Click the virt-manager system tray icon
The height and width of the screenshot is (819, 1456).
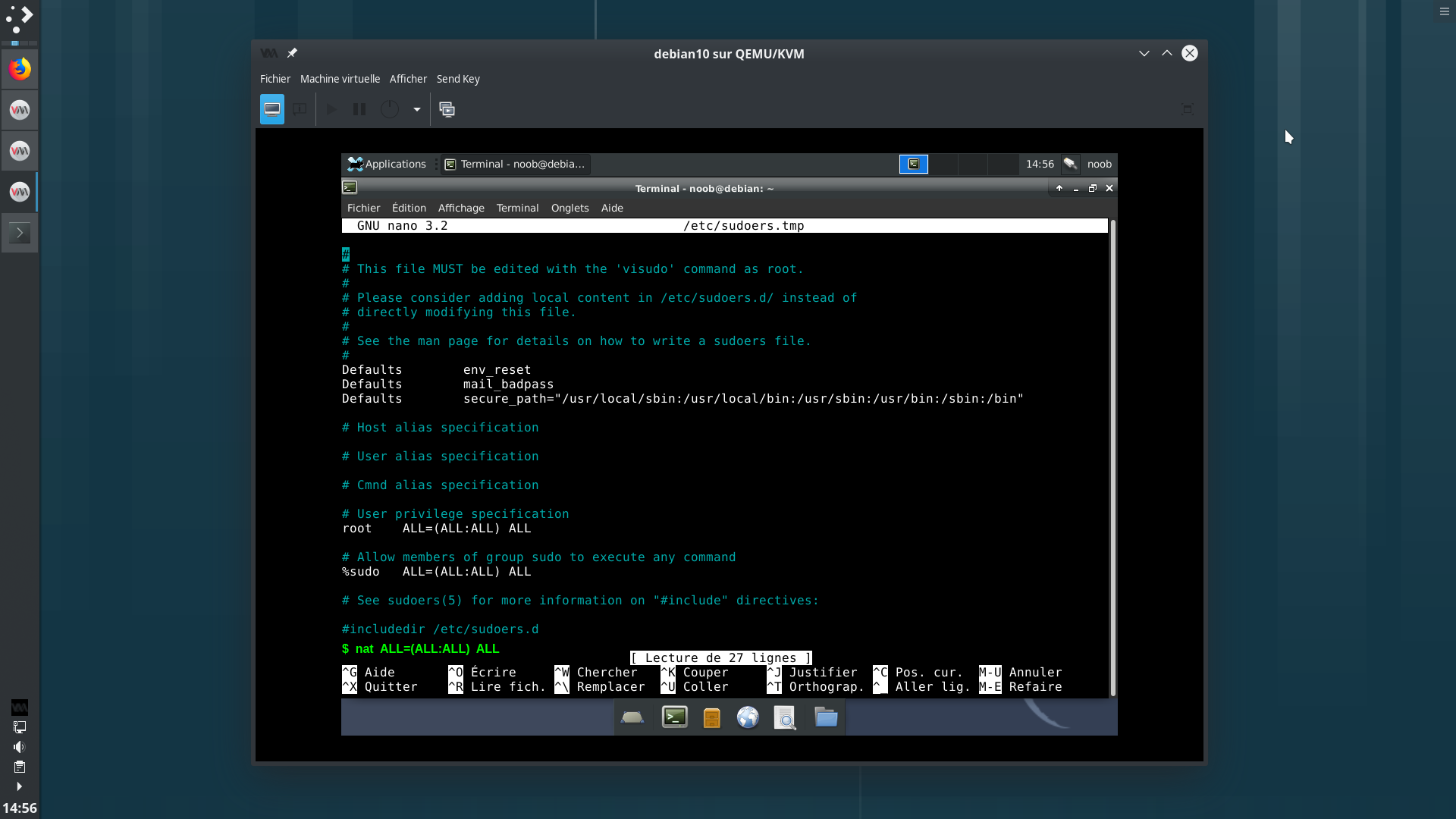(x=20, y=708)
